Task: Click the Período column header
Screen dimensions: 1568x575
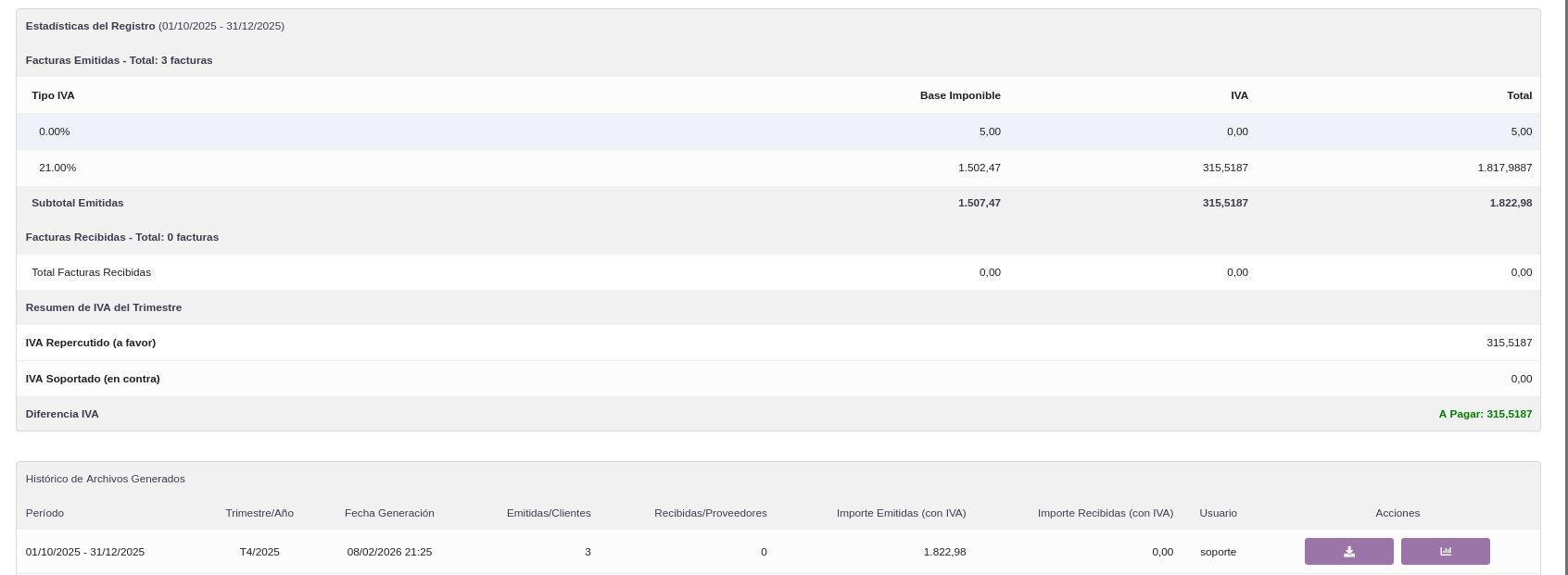Action: tap(44, 513)
